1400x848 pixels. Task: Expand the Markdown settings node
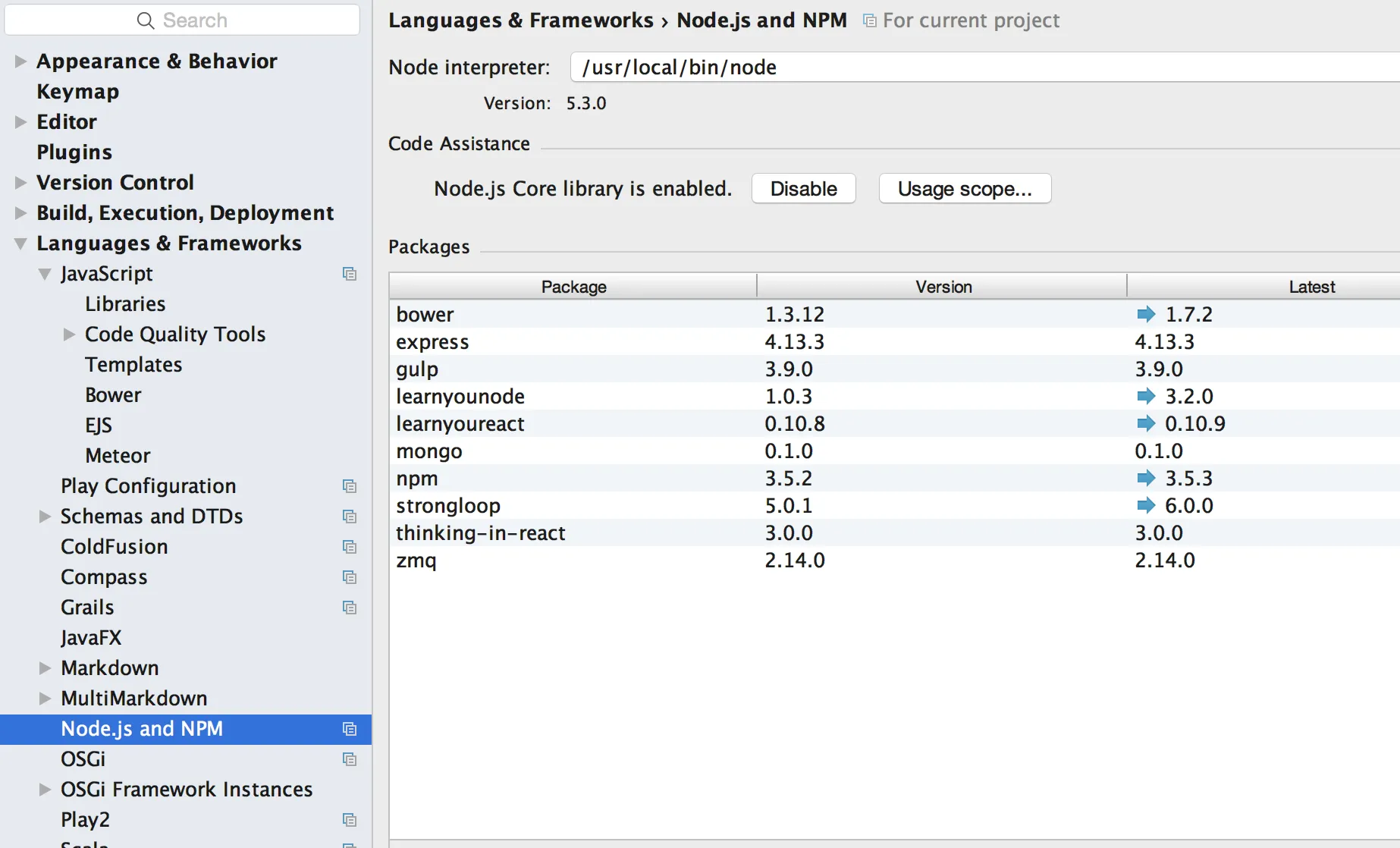click(x=45, y=668)
